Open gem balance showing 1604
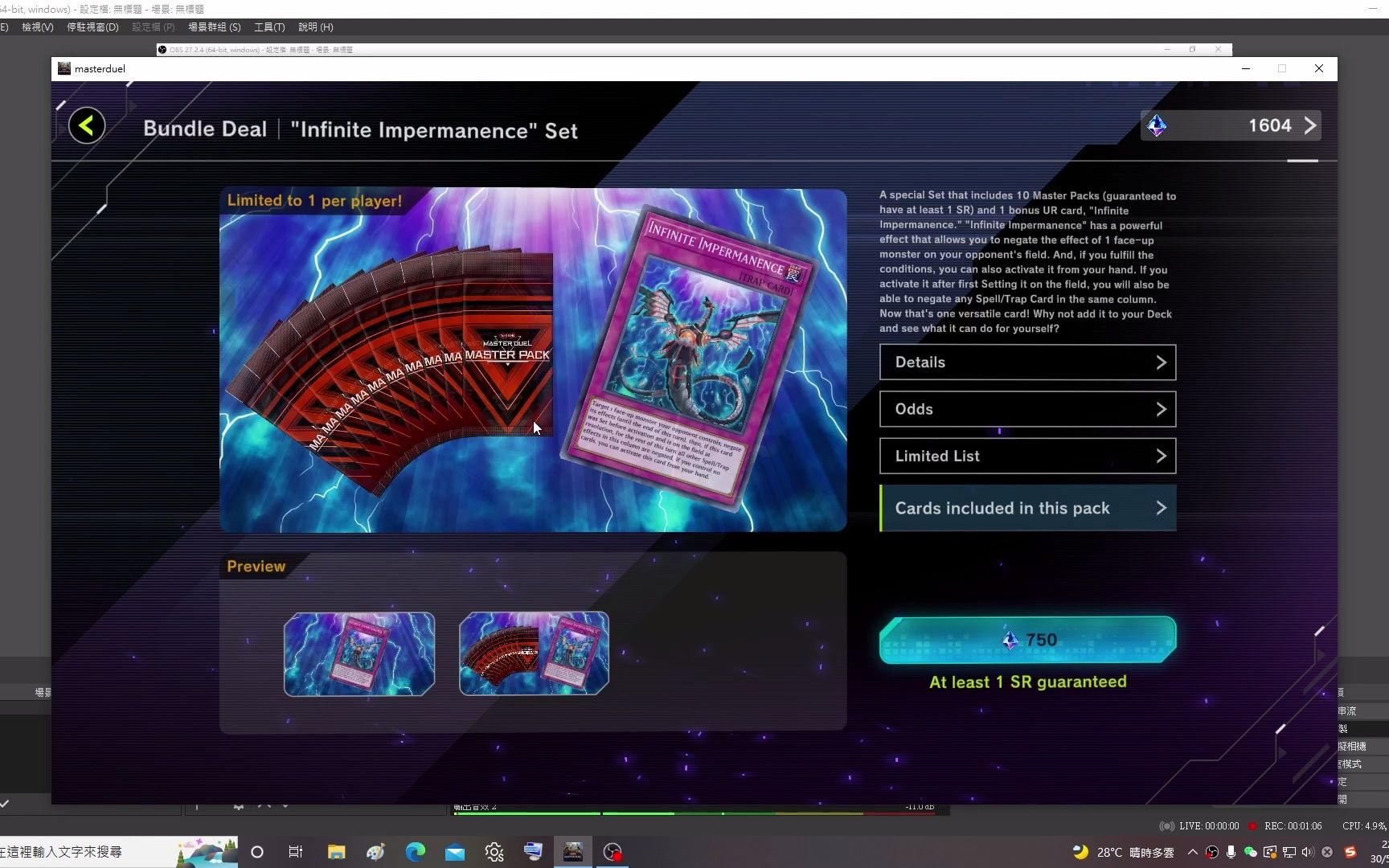The height and width of the screenshot is (868, 1389). (1231, 125)
